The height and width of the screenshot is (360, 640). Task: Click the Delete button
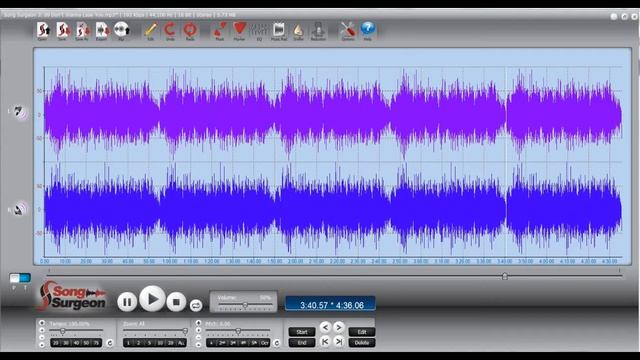(362, 343)
